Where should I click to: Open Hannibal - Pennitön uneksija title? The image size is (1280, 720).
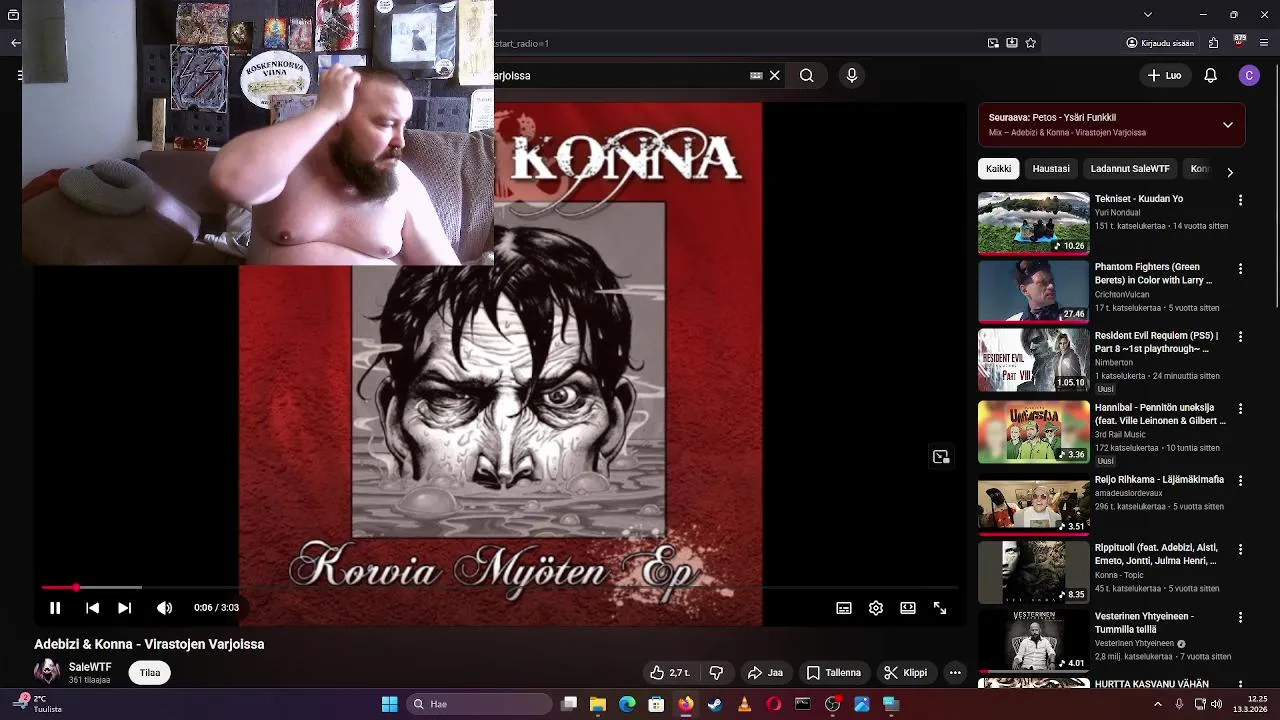pyautogui.click(x=1160, y=414)
